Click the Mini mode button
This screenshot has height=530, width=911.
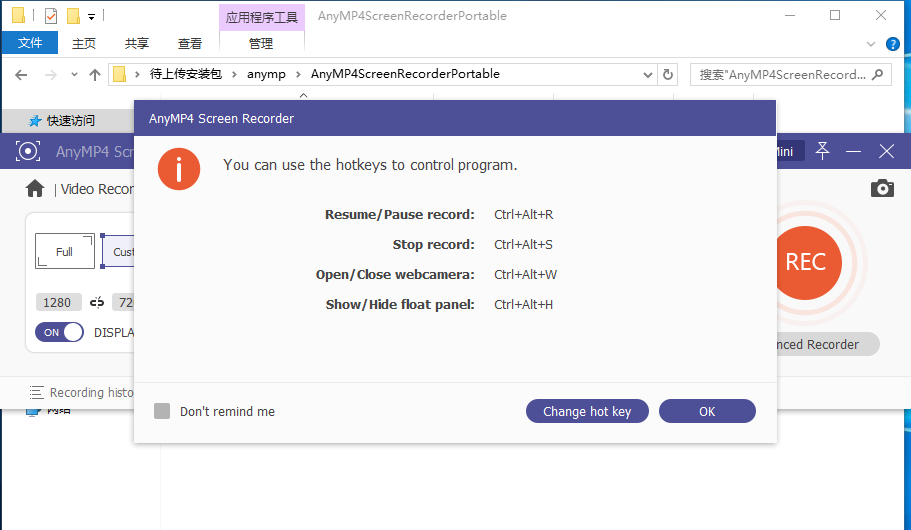789,152
